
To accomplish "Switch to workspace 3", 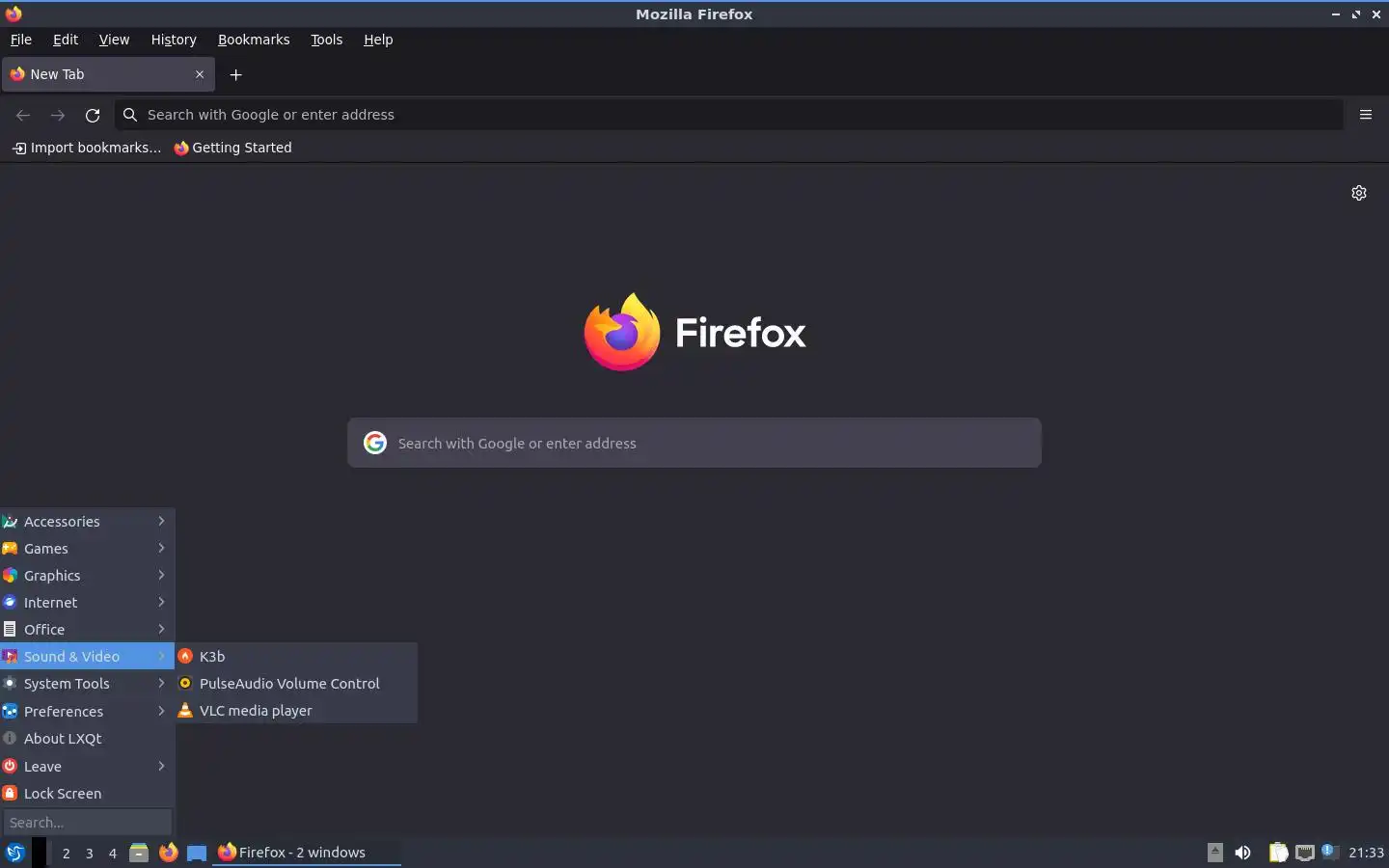I will (x=89, y=853).
